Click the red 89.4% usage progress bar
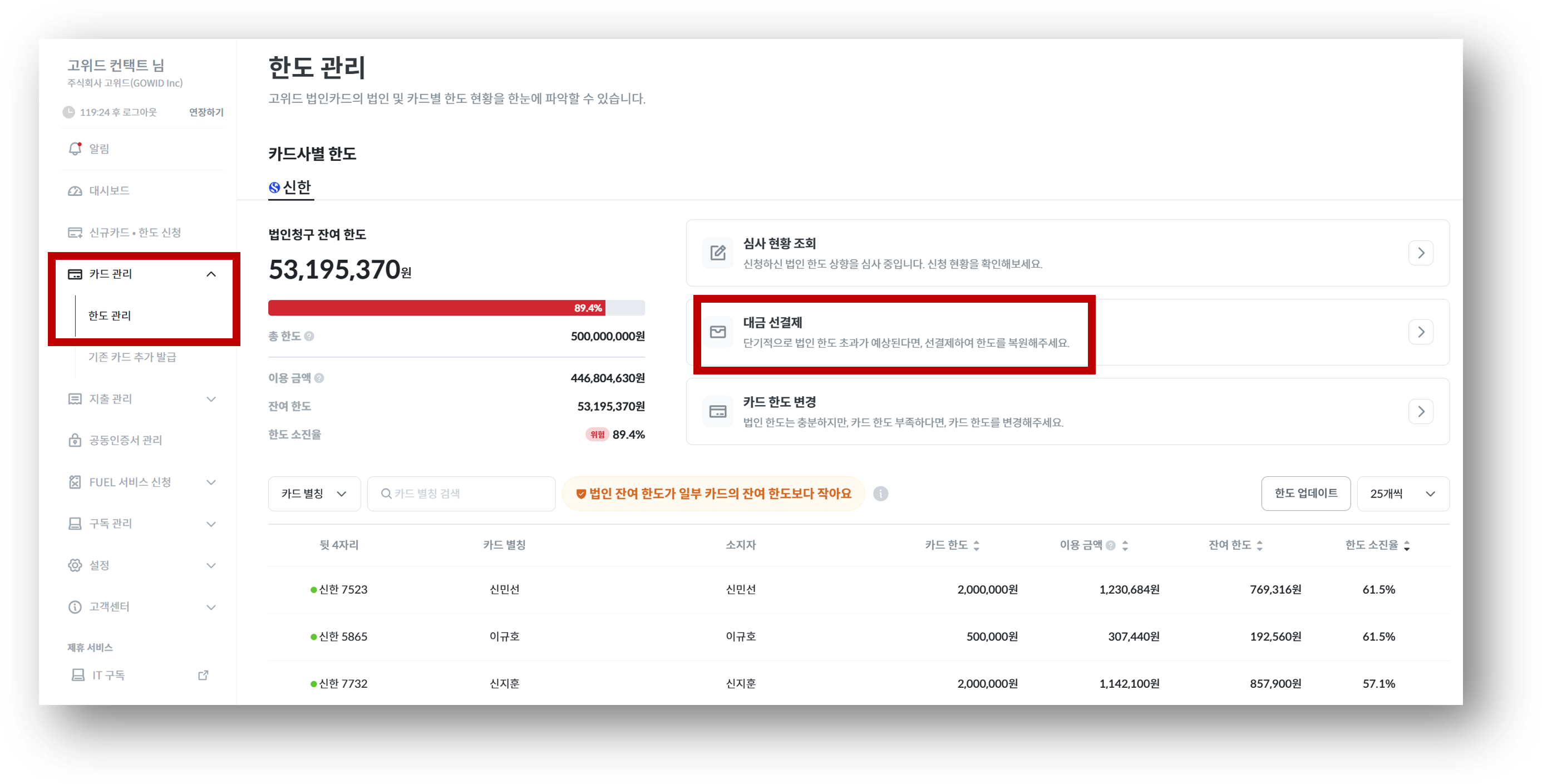Viewport: 1542px width, 784px height. [x=436, y=308]
